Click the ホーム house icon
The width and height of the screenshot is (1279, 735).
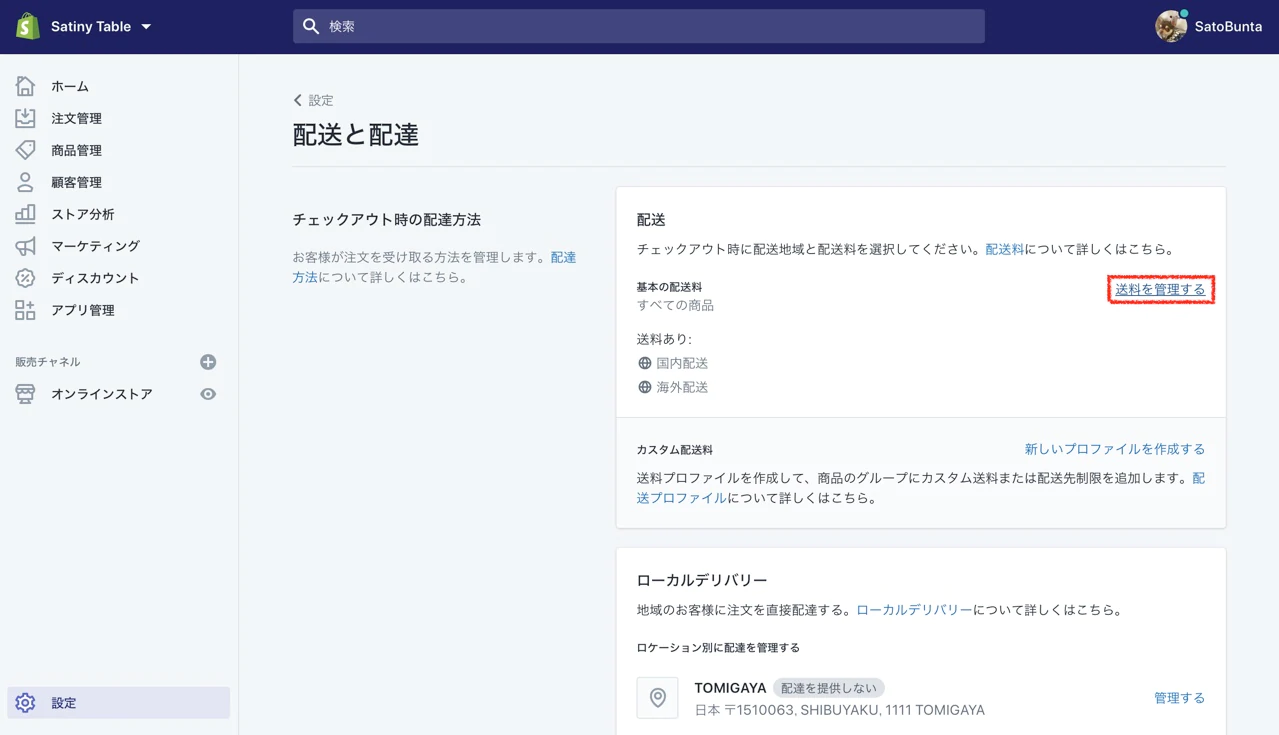[25, 86]
